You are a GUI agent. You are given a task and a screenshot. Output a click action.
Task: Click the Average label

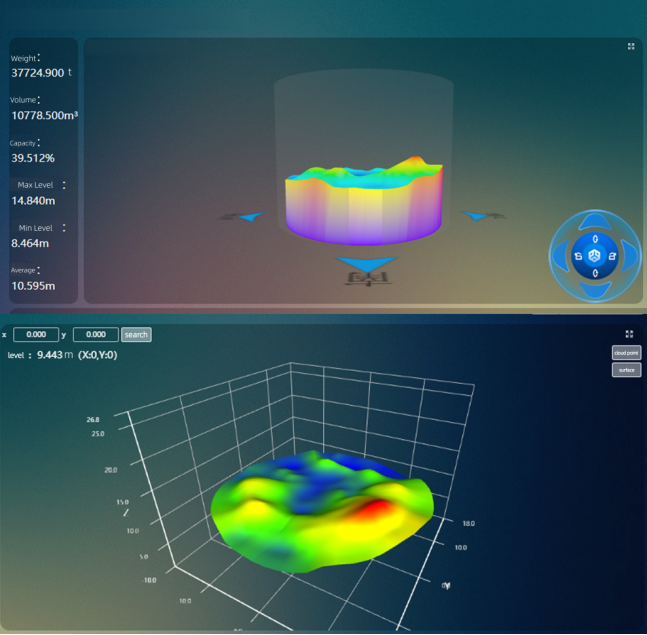pos(23,271)
